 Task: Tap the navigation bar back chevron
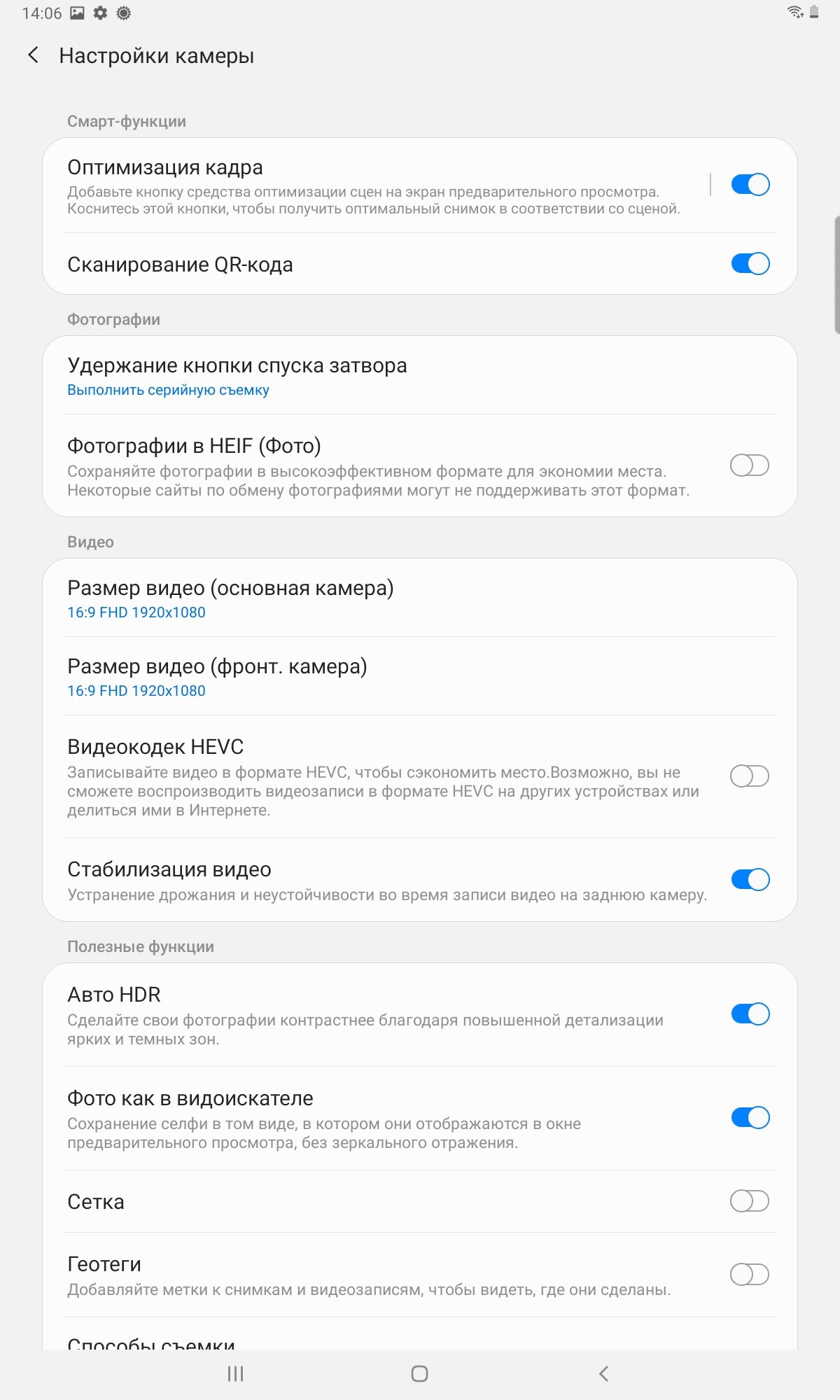click(603, 1373)
